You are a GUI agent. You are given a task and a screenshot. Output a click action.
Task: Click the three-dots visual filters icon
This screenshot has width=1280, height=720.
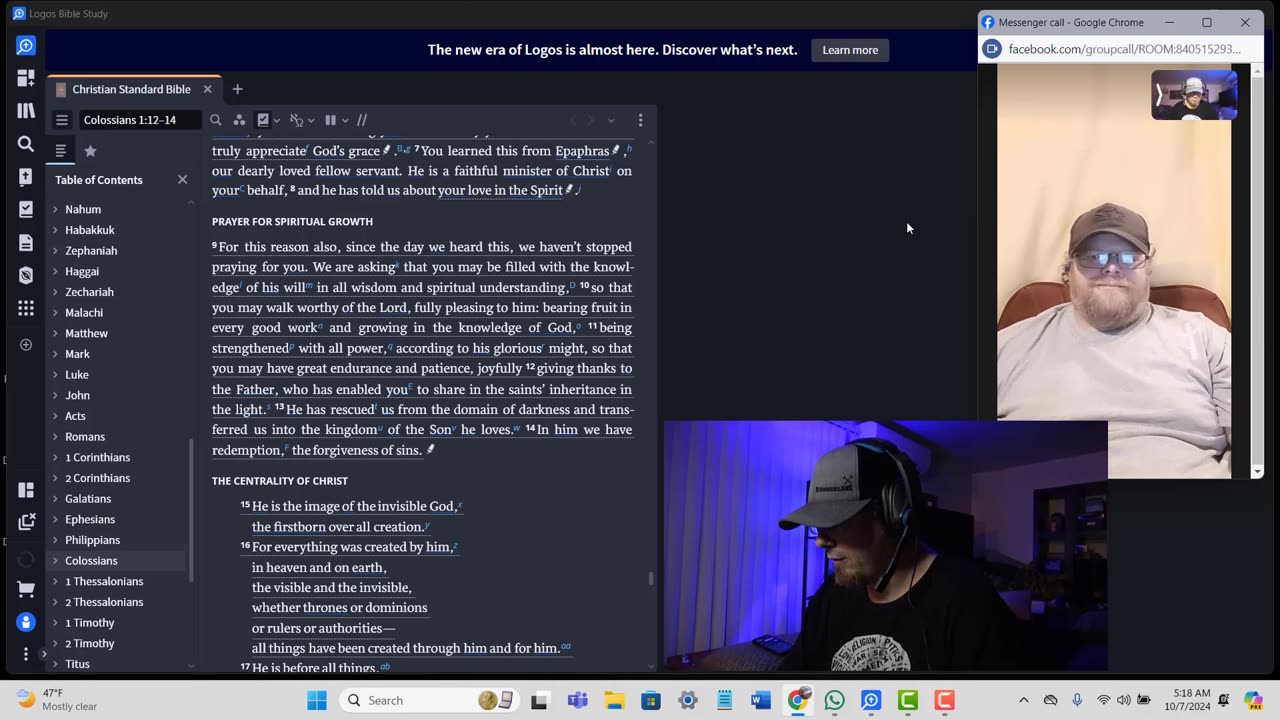(239, 120)
